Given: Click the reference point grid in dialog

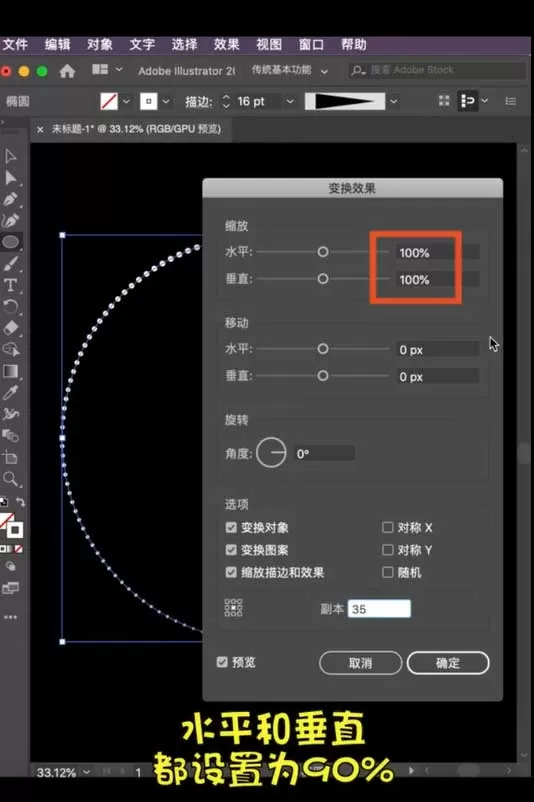Looking at the screenshot, I should tap(233, 608).
